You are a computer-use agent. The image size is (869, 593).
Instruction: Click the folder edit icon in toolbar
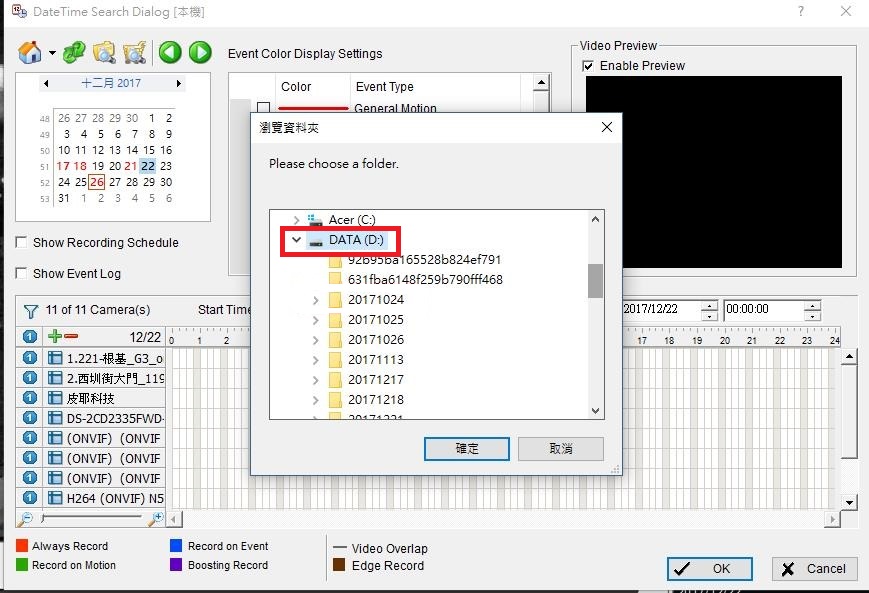click(x=132, y=52)
